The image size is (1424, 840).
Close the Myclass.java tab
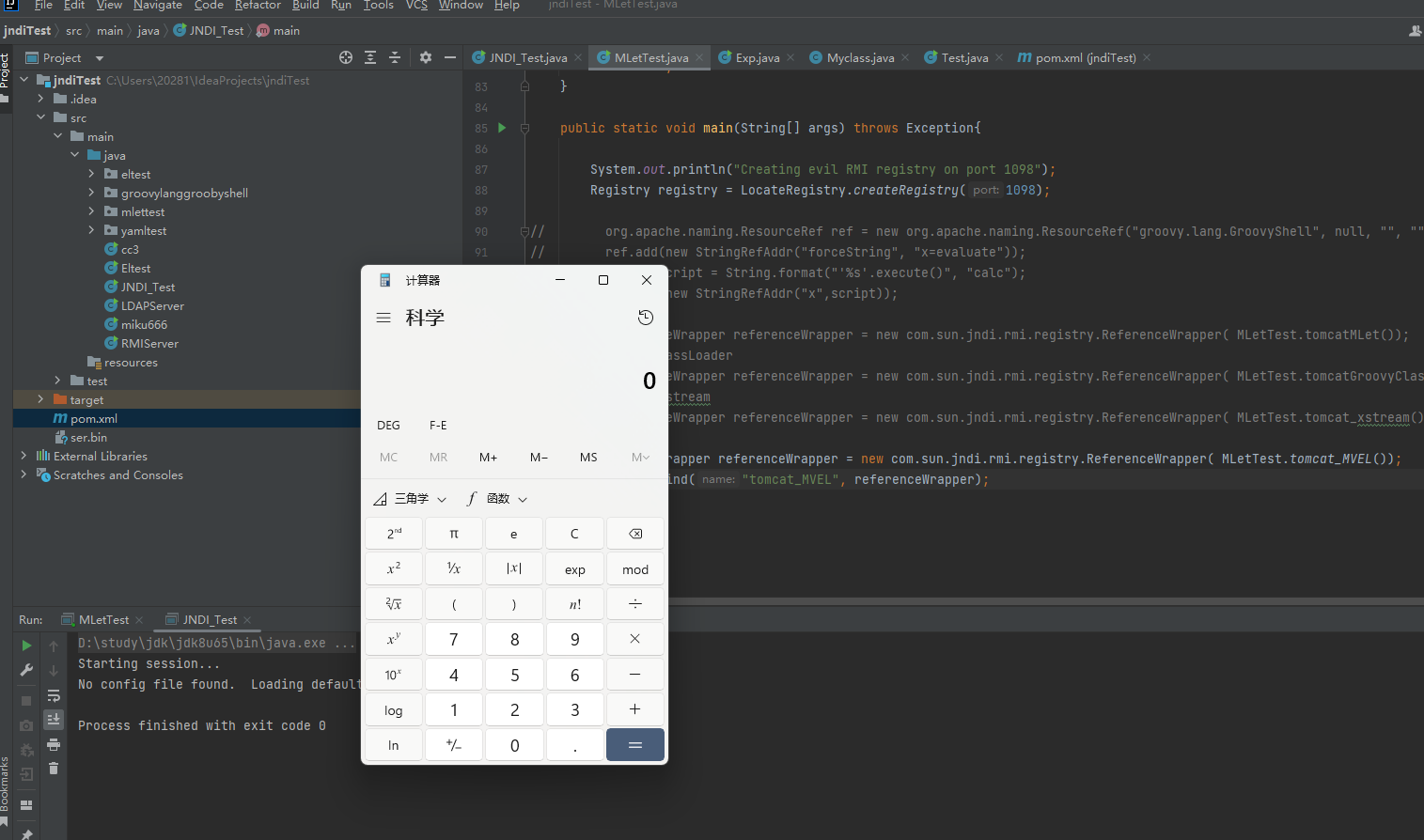[905, 57]
